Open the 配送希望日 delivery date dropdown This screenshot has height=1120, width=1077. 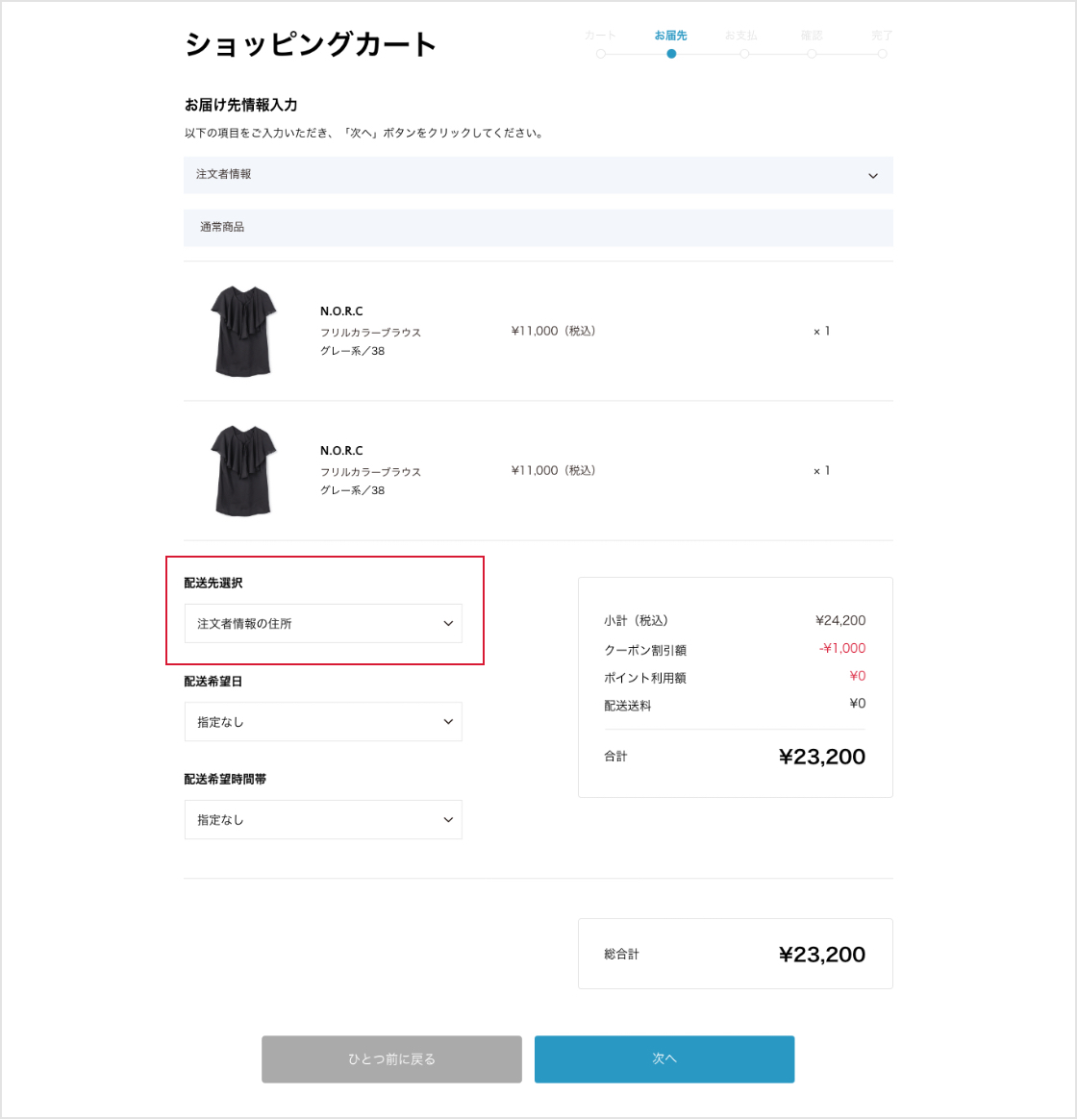(323, 722)
